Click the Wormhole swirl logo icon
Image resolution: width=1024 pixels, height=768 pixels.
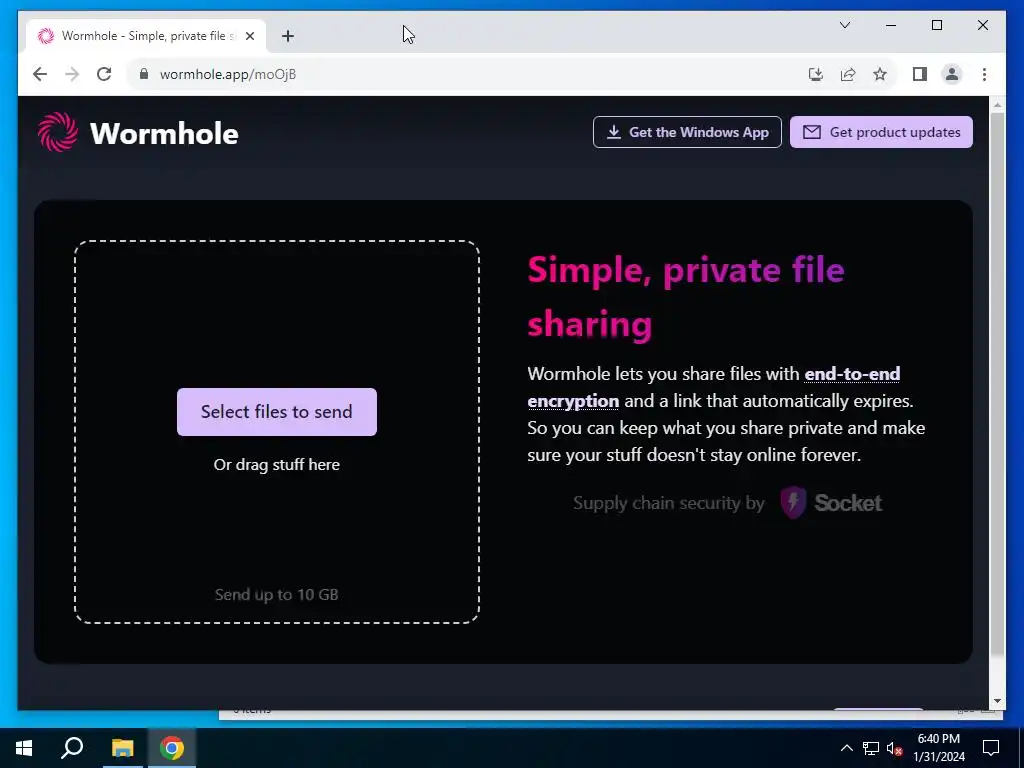[57, 132]
